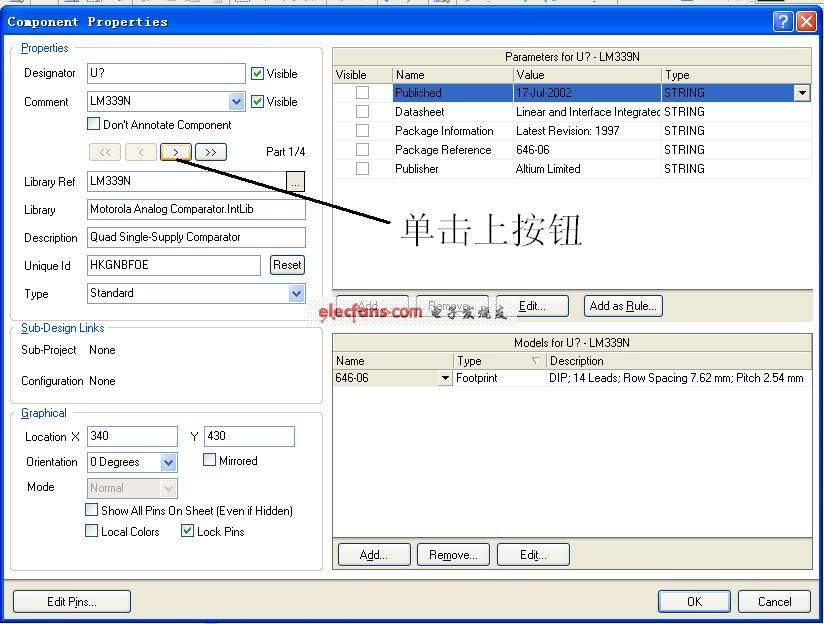Click value Latest Revision: 1997
The height and width of the screenshot is (624, 824).
click(568, 130)
